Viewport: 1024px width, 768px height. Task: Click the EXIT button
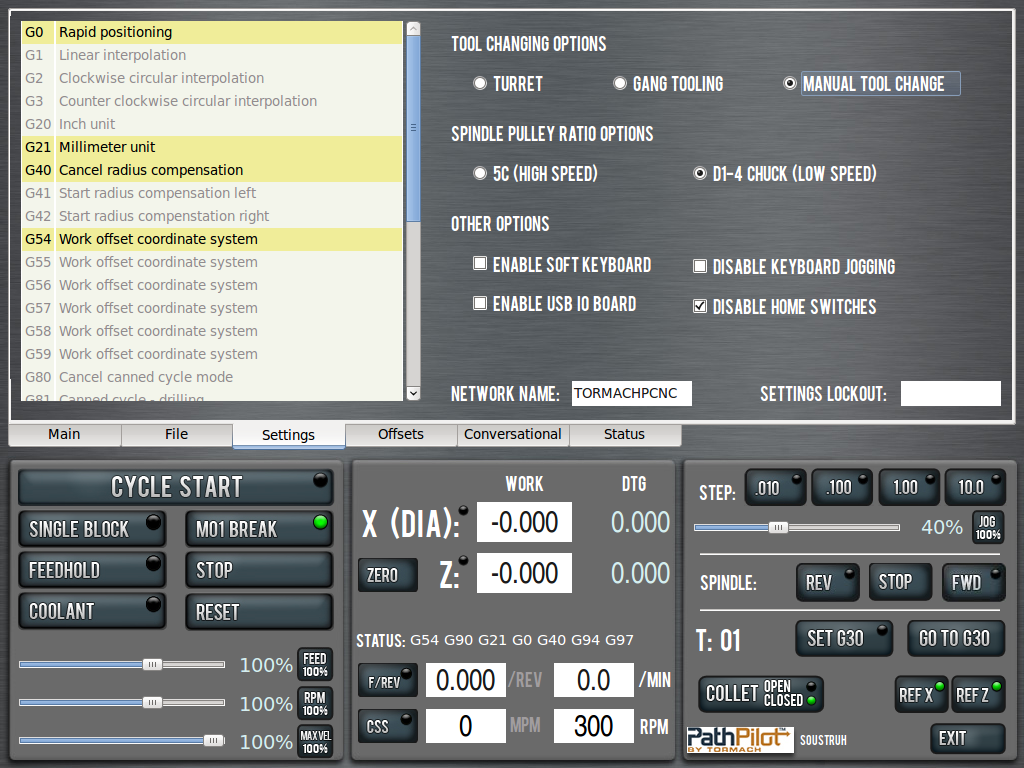(966, 738)
